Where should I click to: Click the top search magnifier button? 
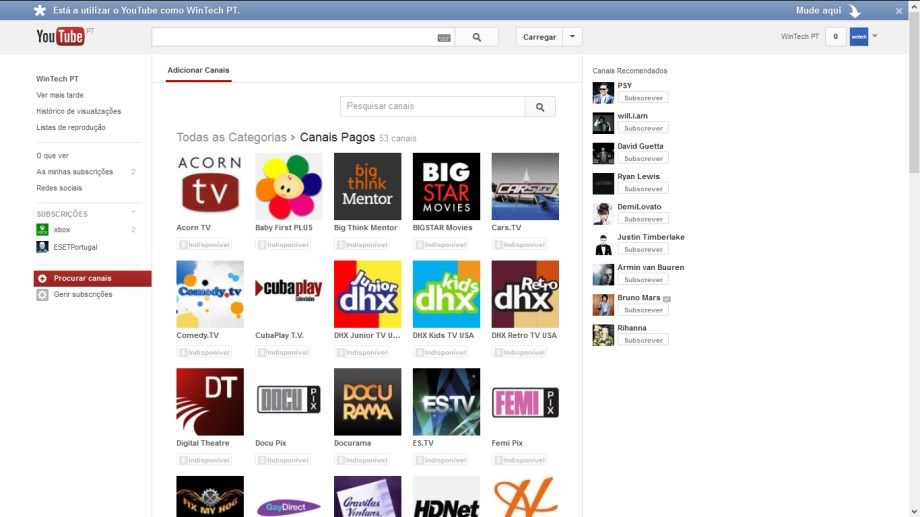point(477,37)
